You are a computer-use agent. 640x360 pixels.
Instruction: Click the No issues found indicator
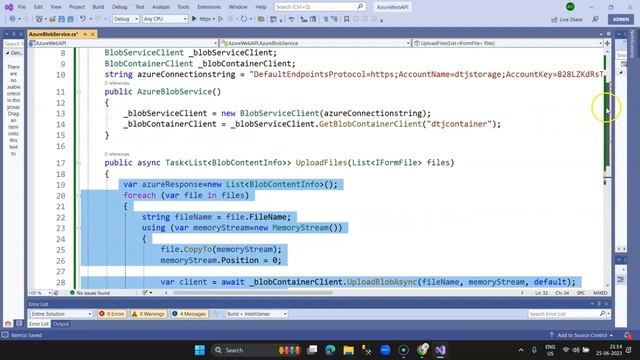coord(90,293)
